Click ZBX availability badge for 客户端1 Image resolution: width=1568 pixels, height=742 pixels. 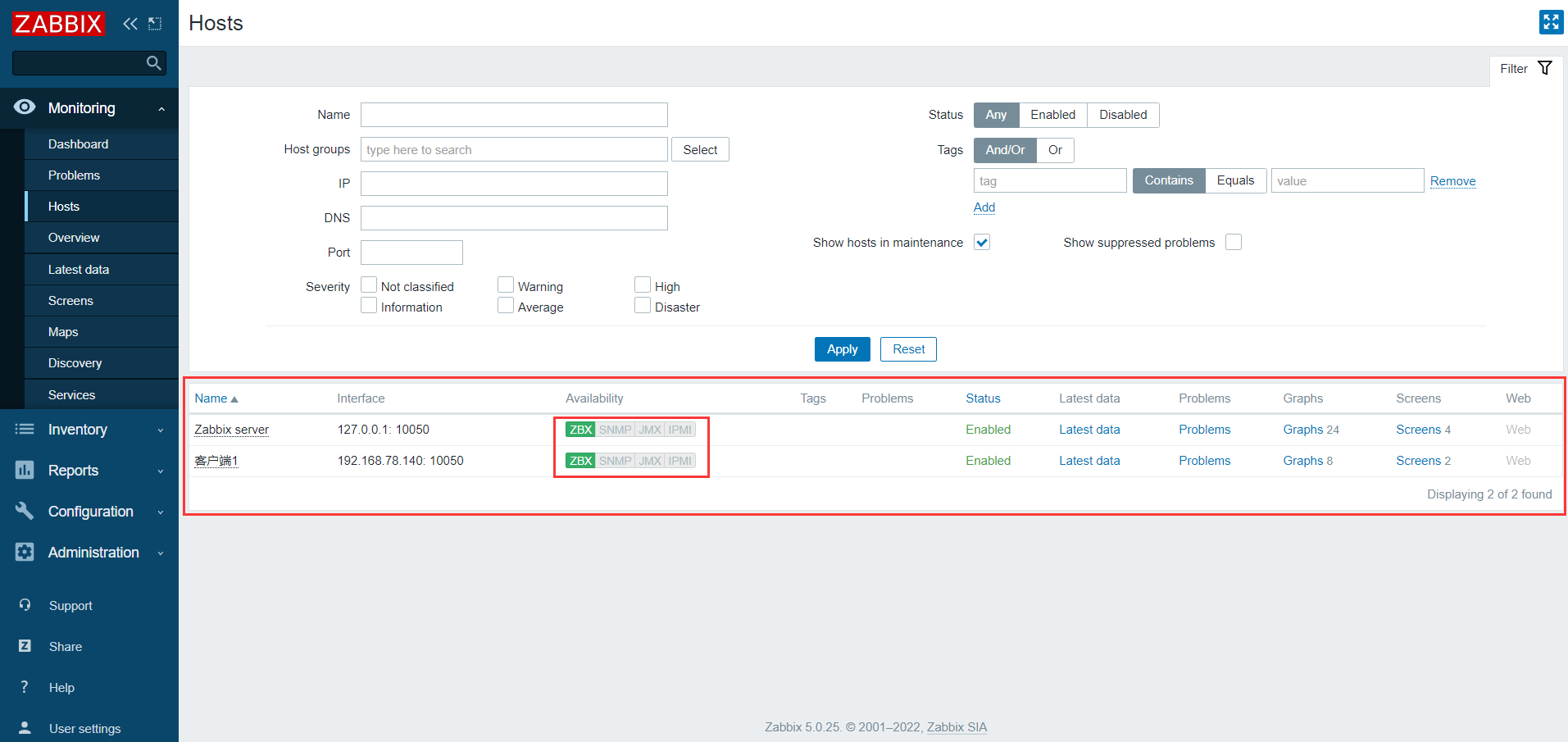[x=580, y=461]
